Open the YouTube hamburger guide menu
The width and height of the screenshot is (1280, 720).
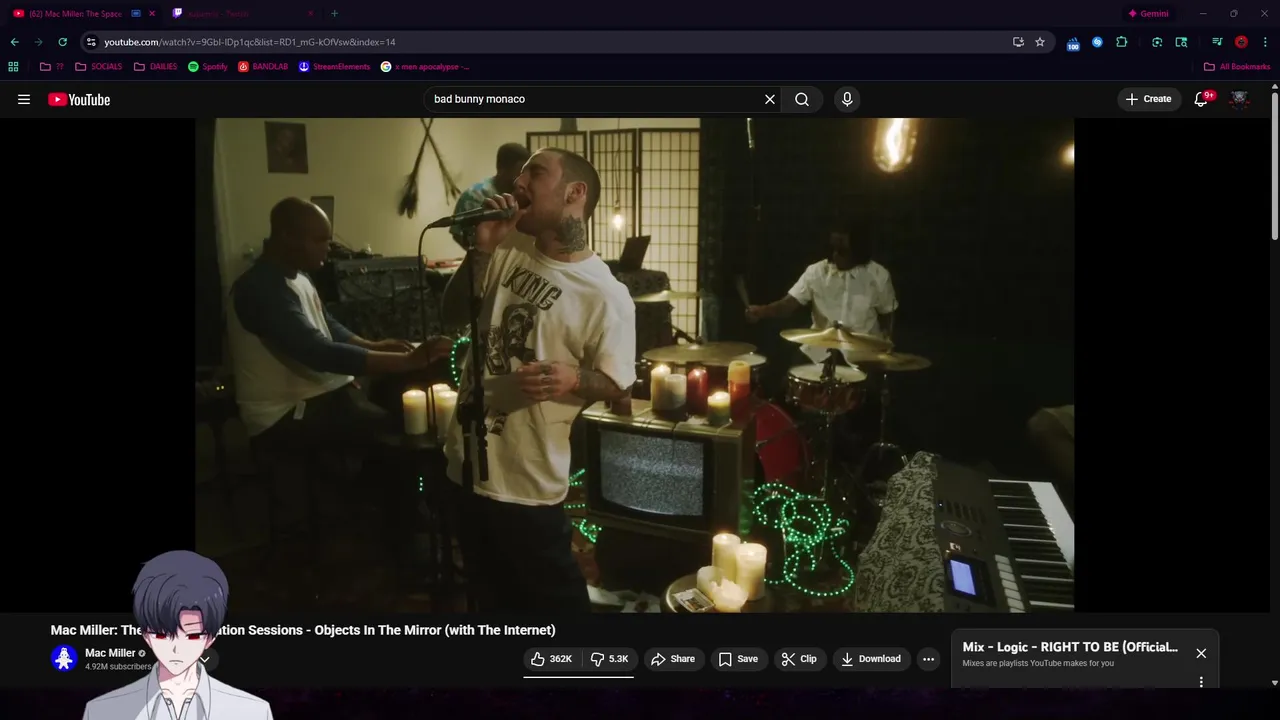click(24, 99)
